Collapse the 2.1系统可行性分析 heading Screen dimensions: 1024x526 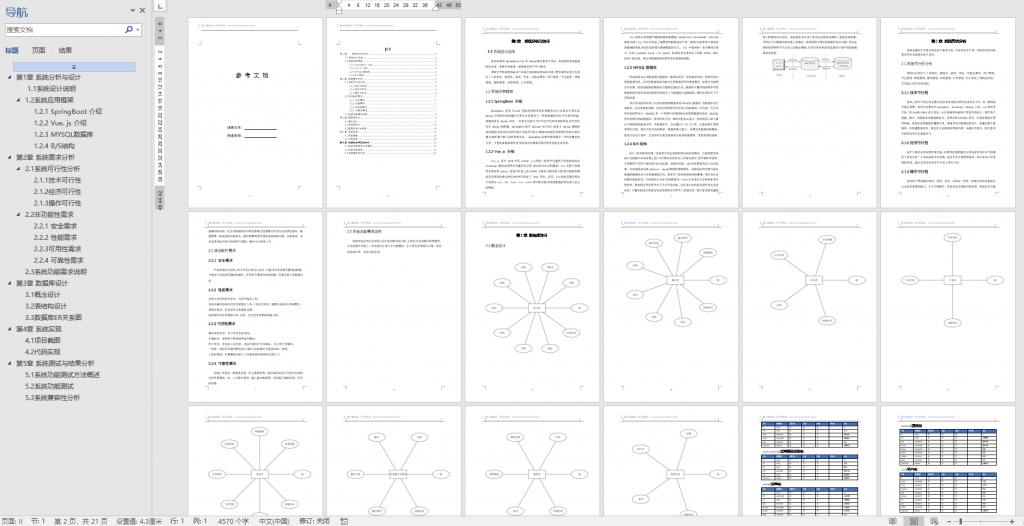coord(19,169)
